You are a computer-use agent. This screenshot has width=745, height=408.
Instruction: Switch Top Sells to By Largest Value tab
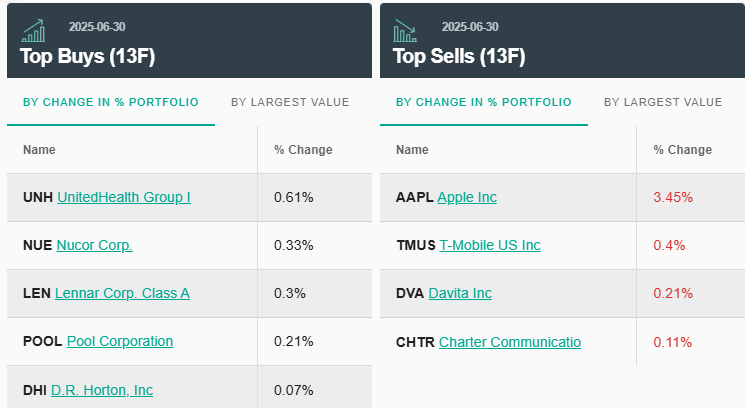point(663,102)
